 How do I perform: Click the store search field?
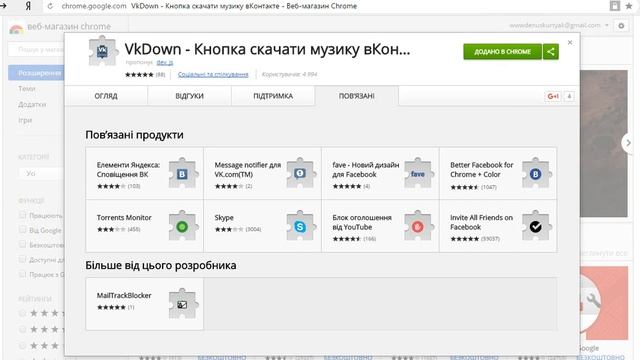coord(36,50)
